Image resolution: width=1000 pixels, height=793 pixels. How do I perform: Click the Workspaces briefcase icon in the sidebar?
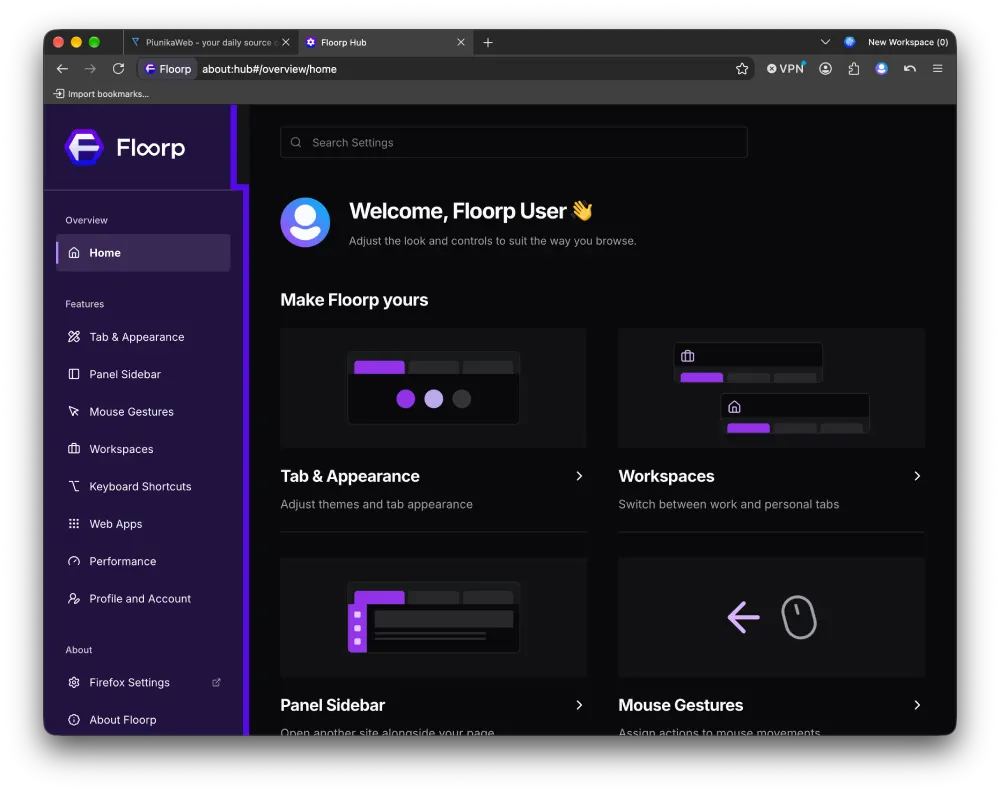pos(74,449)
